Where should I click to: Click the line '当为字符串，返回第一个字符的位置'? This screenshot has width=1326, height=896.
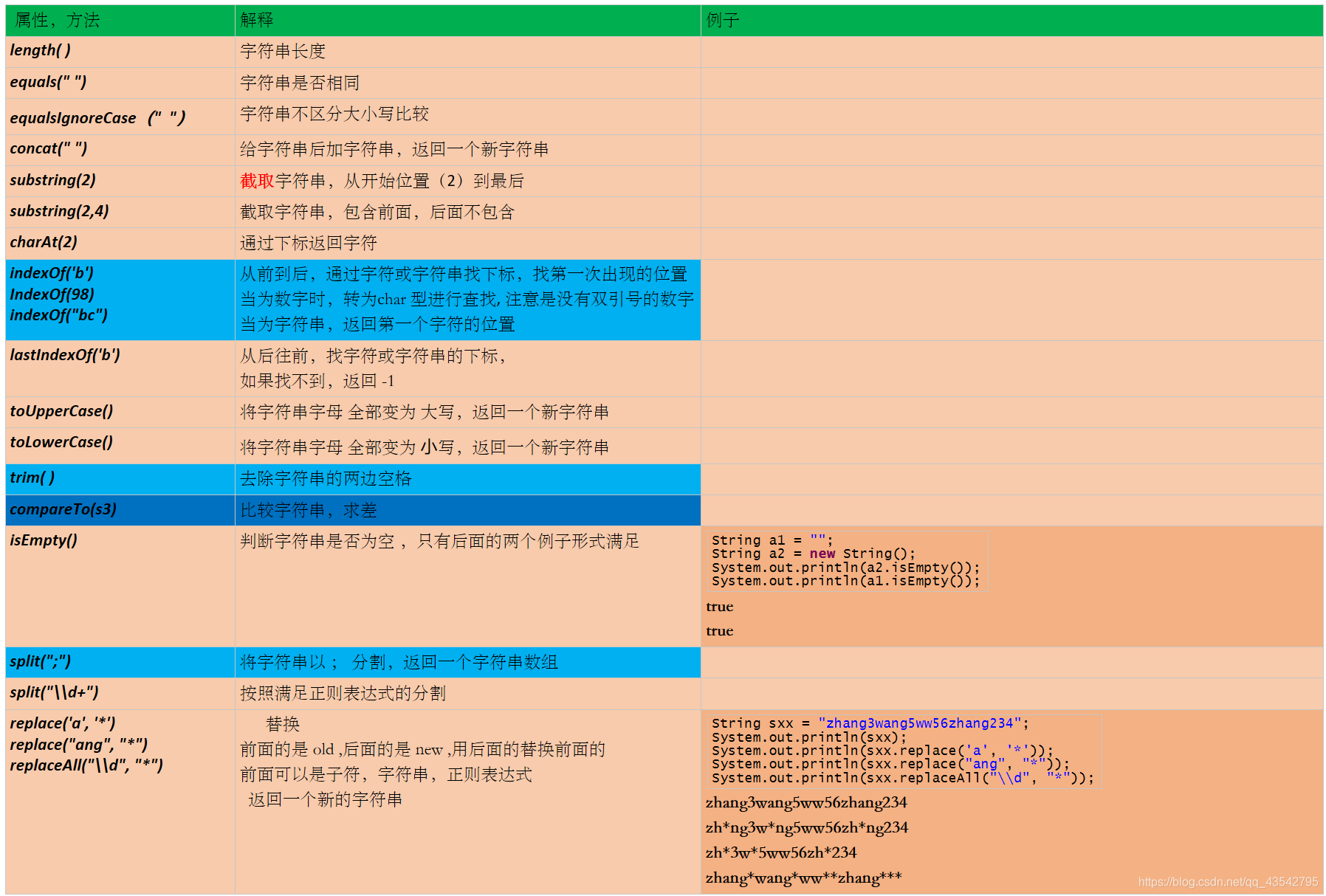377,324
